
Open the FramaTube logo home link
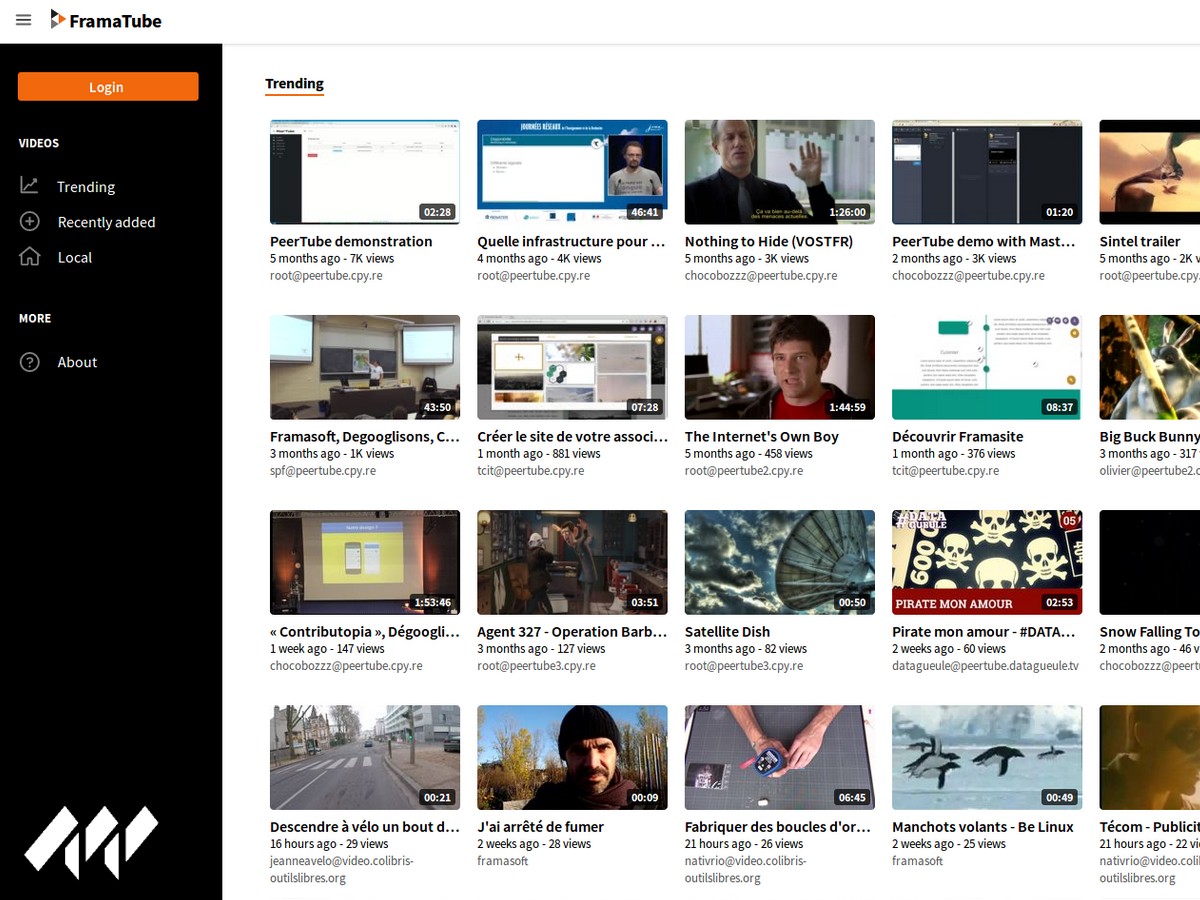106,20
